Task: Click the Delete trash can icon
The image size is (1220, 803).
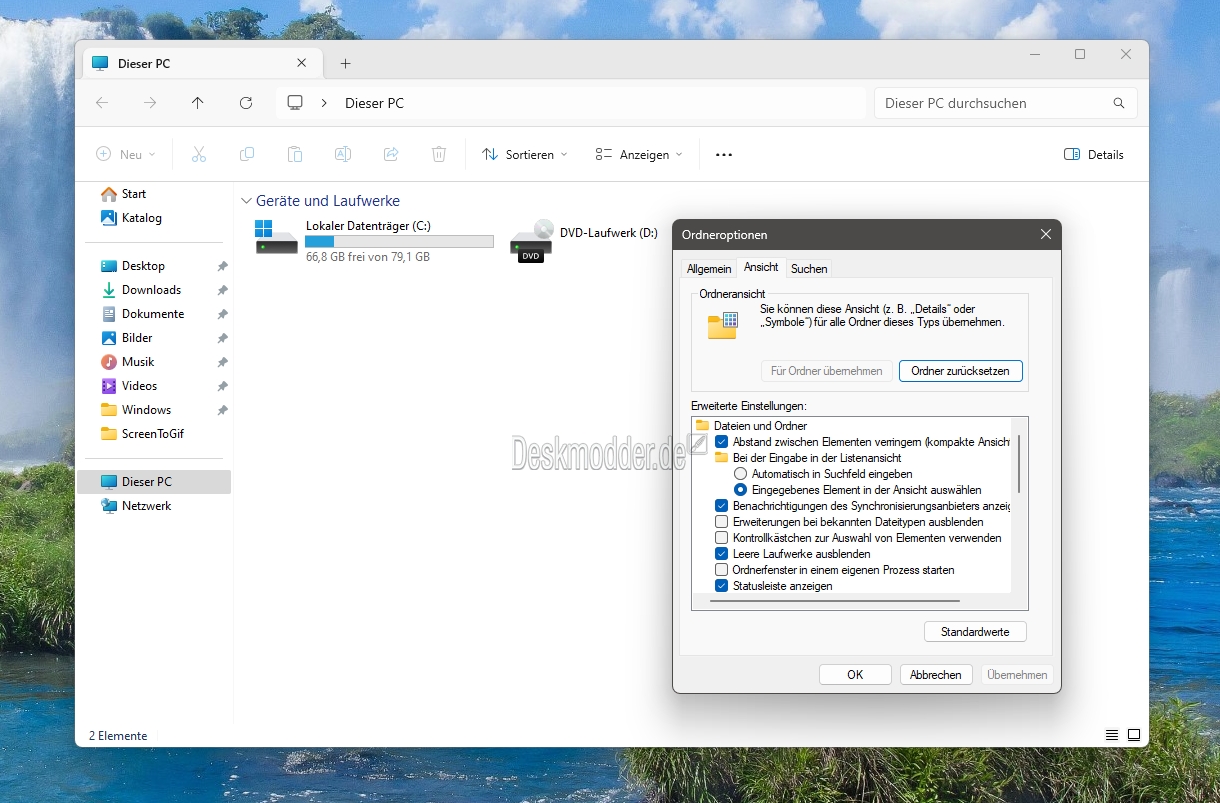Action: (439, 154)
